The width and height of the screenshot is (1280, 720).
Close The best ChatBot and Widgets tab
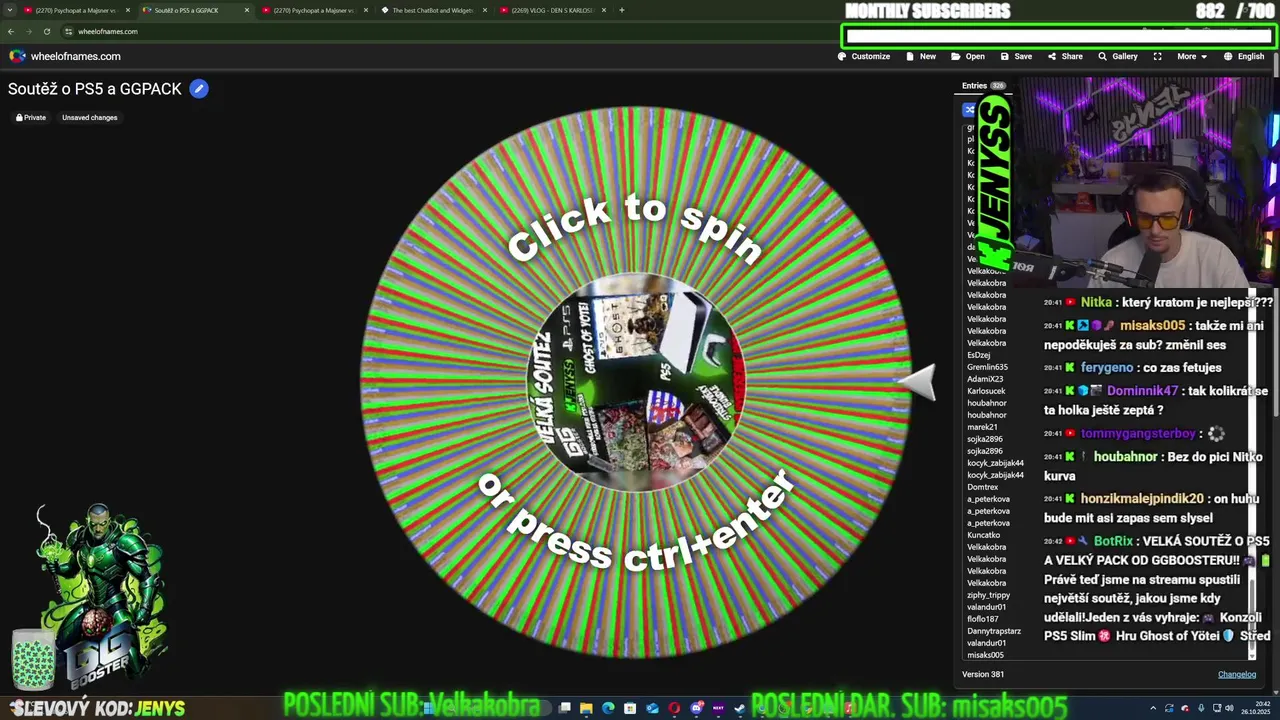click(485, 10)
